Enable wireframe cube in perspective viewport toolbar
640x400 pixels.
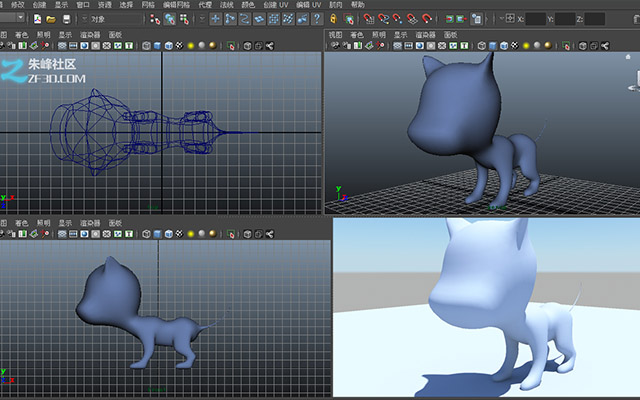pos(482,46)
